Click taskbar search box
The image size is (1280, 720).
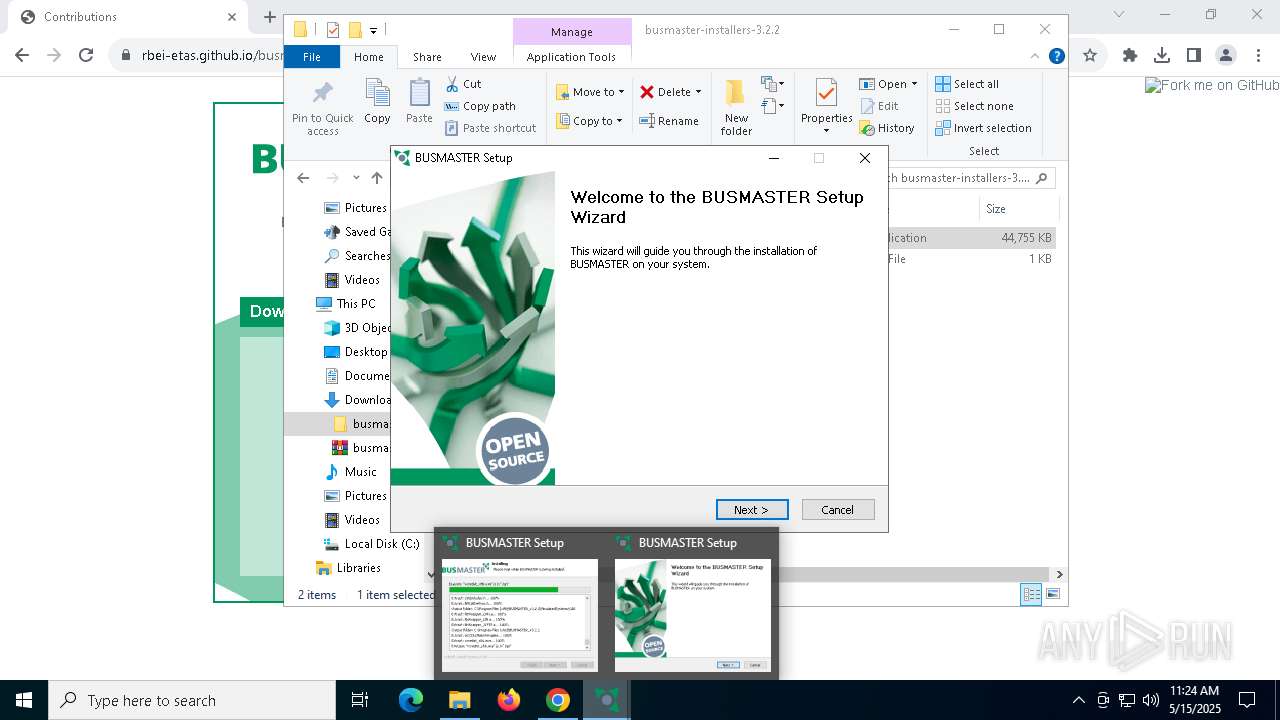tap(192, 700)
